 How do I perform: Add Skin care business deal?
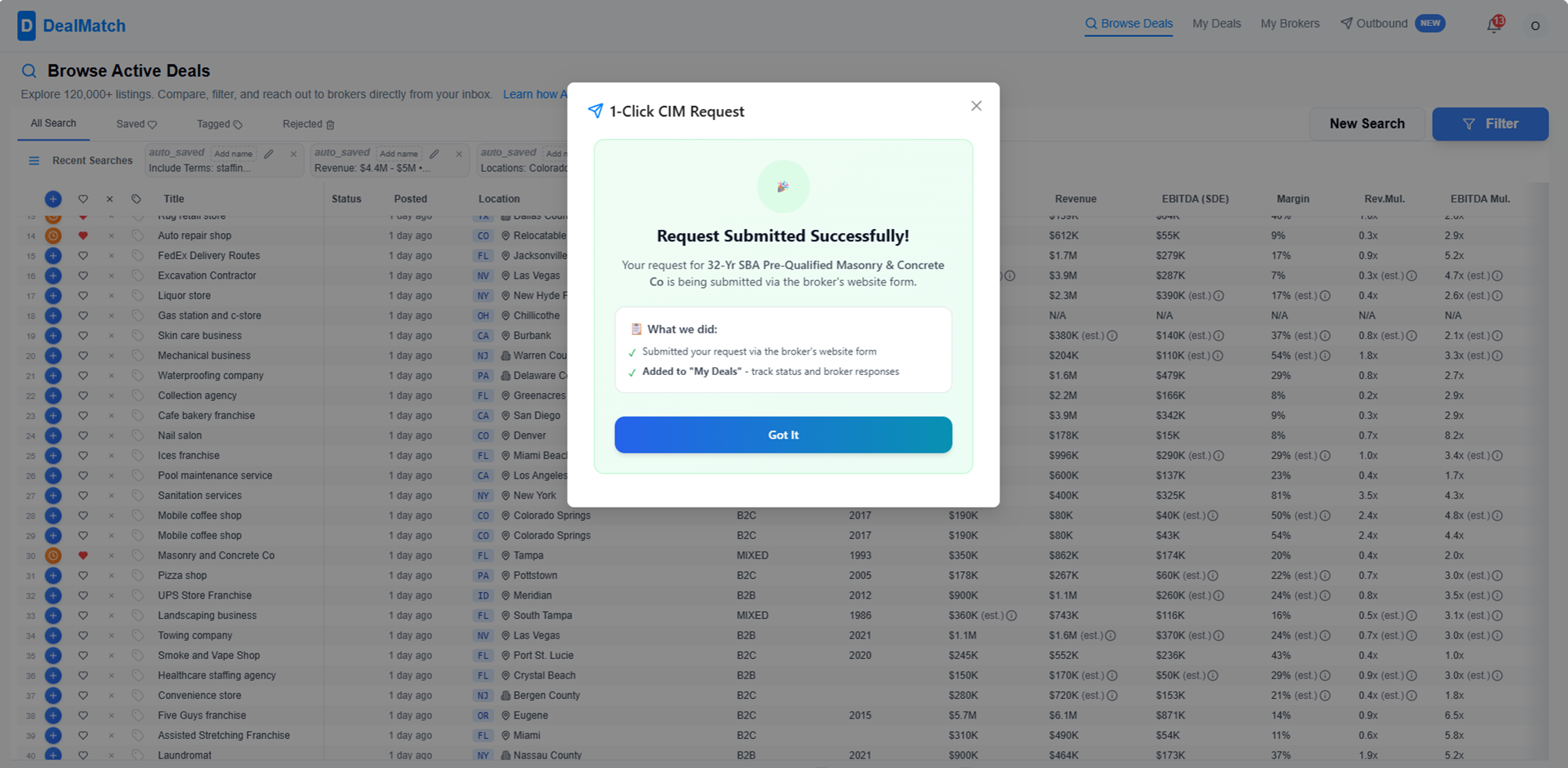(53, 336)
